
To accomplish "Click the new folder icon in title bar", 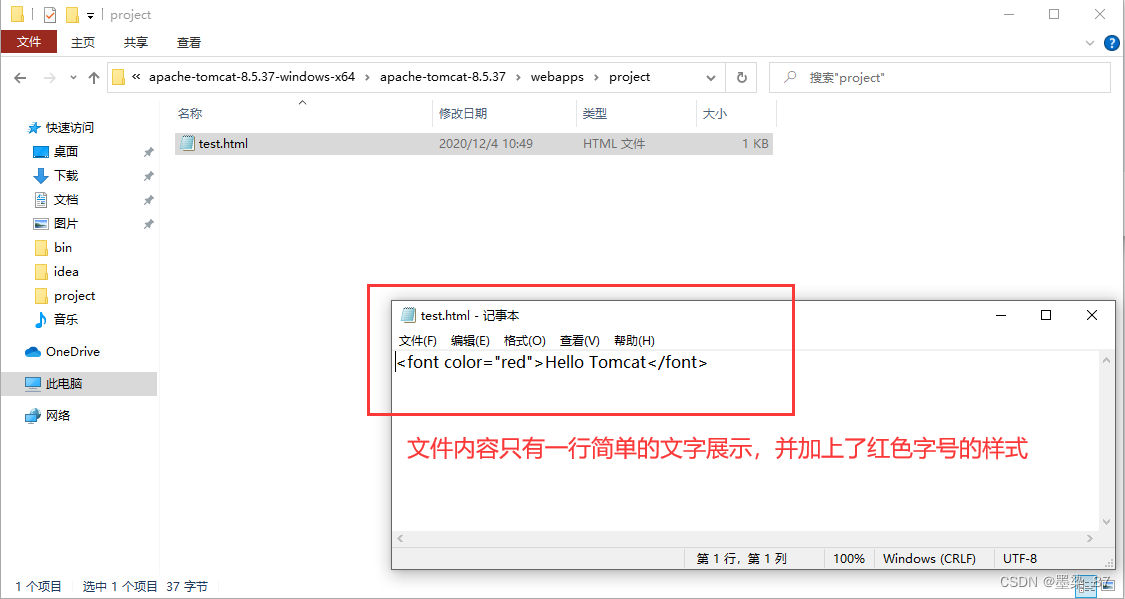I will coord(72,14).
